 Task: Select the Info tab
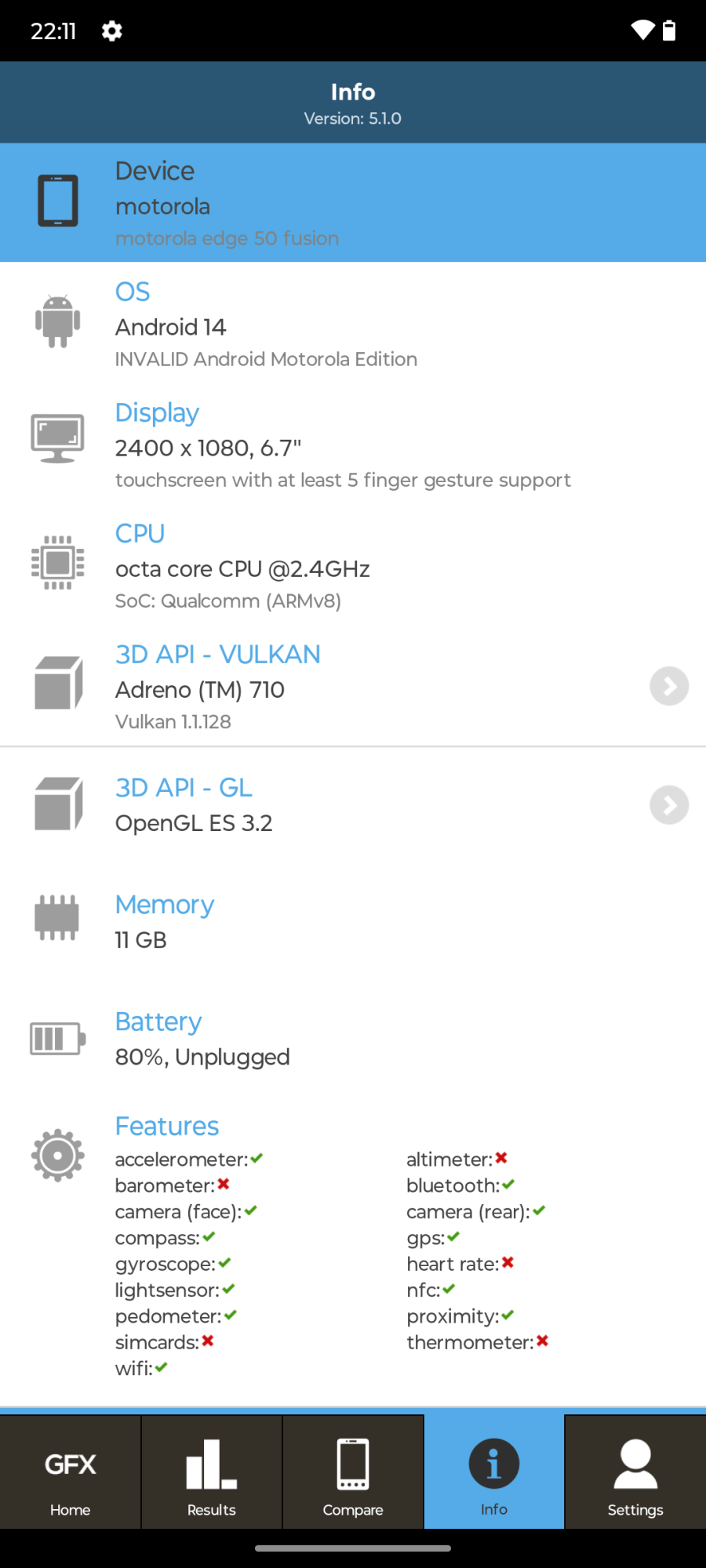494,1472
